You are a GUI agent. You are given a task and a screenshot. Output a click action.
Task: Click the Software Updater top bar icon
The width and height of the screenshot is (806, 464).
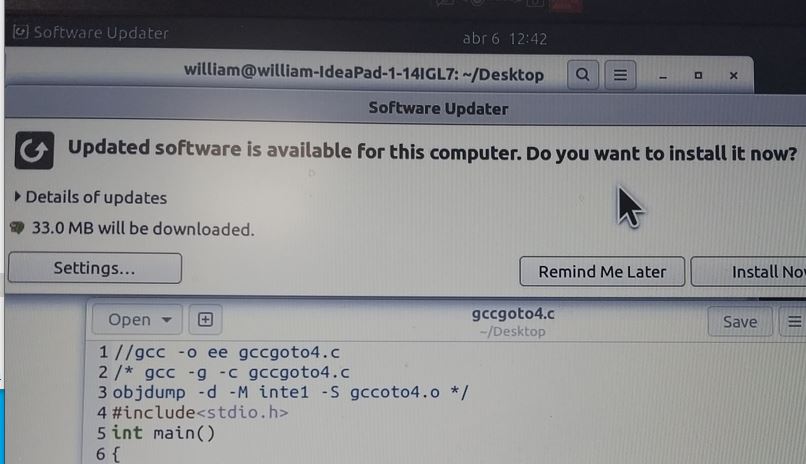tap(20, 32)
